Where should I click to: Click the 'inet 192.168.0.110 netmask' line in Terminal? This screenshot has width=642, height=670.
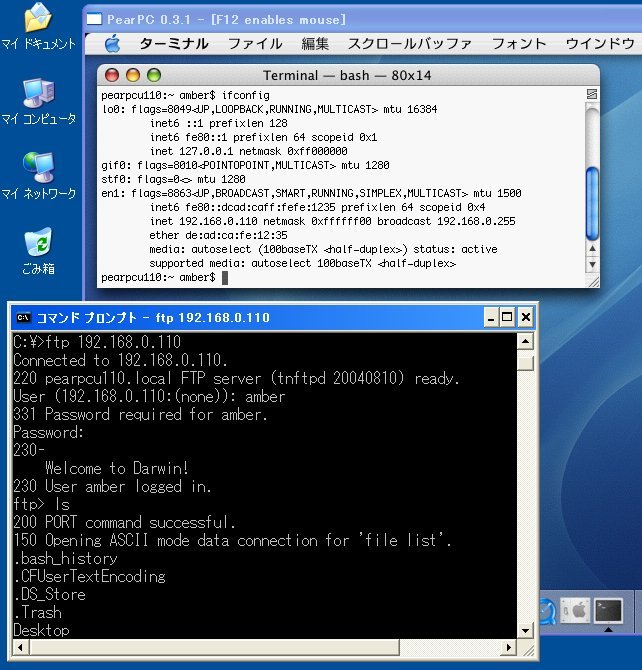(332, 221)
